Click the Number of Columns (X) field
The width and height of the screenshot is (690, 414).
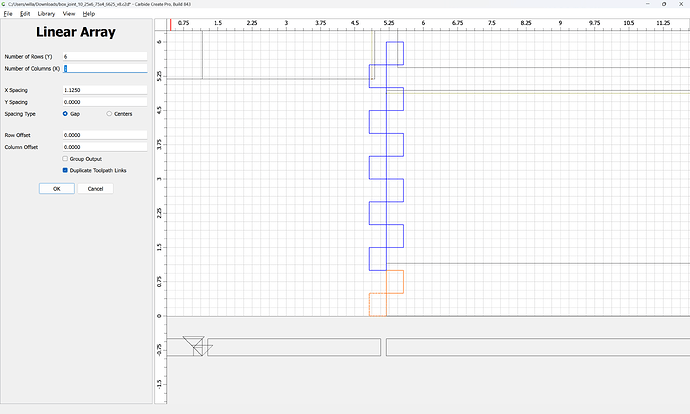(x=105, y=69)
